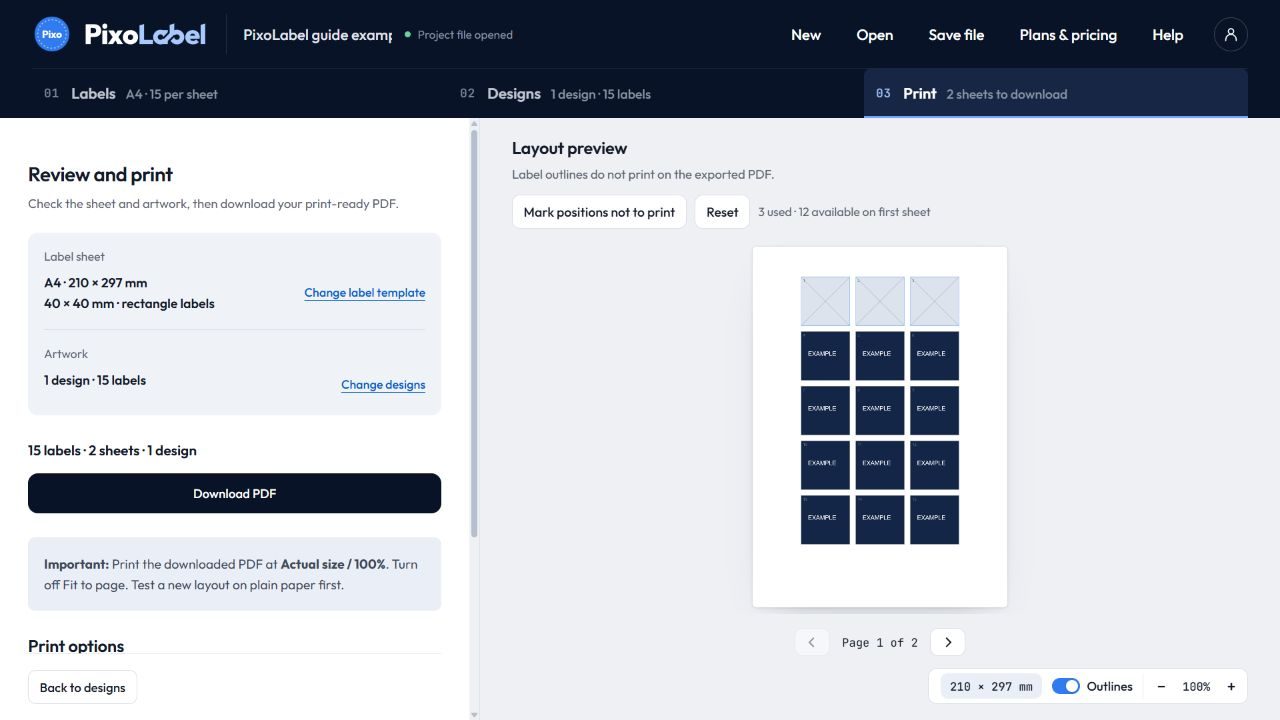Open the user account icon
The width and height of the screenshot is (1280, 720).
[x=1230, y=34]
